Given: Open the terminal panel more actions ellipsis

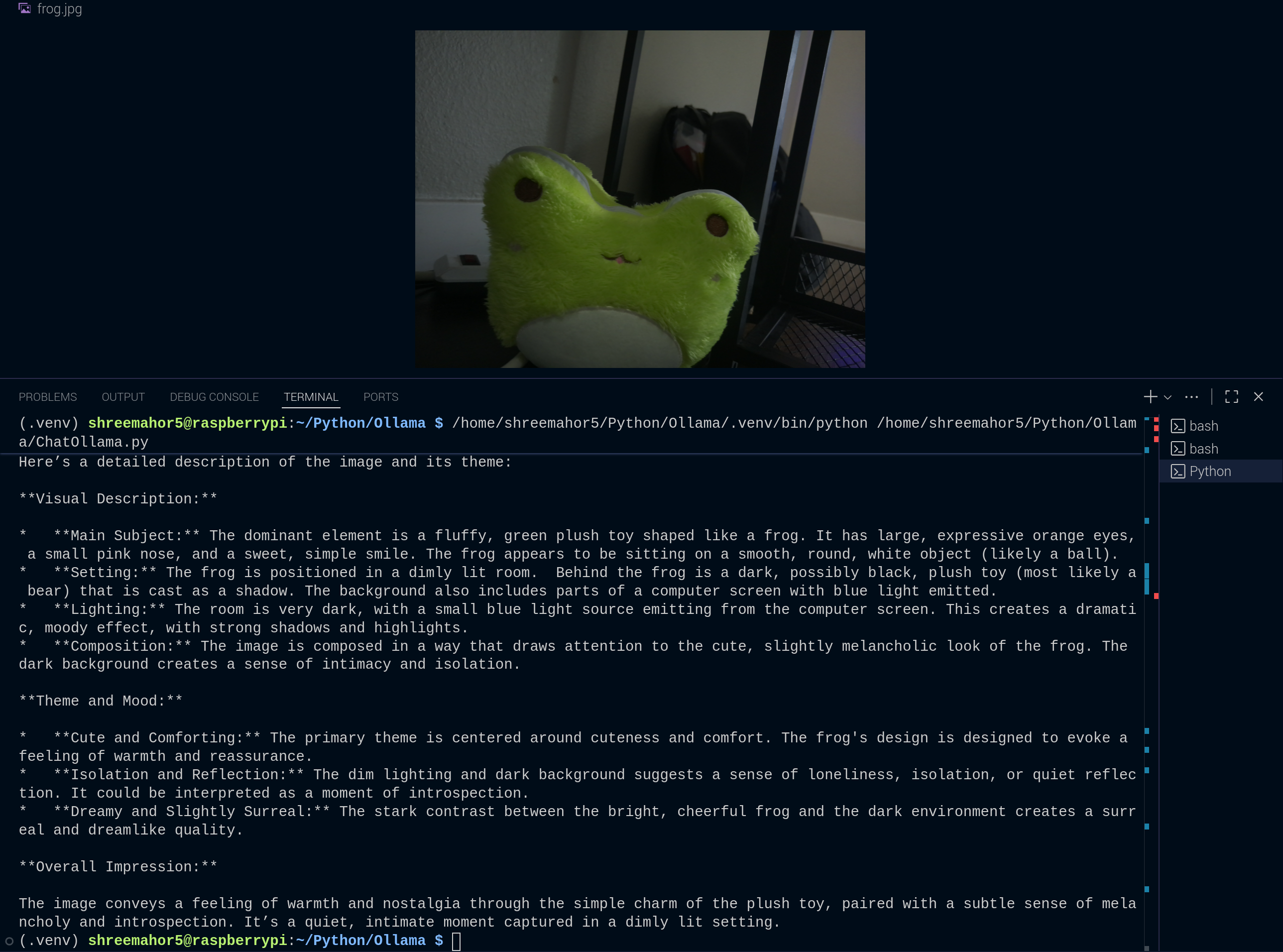Looking at the screenshot, I should 1191,396.
